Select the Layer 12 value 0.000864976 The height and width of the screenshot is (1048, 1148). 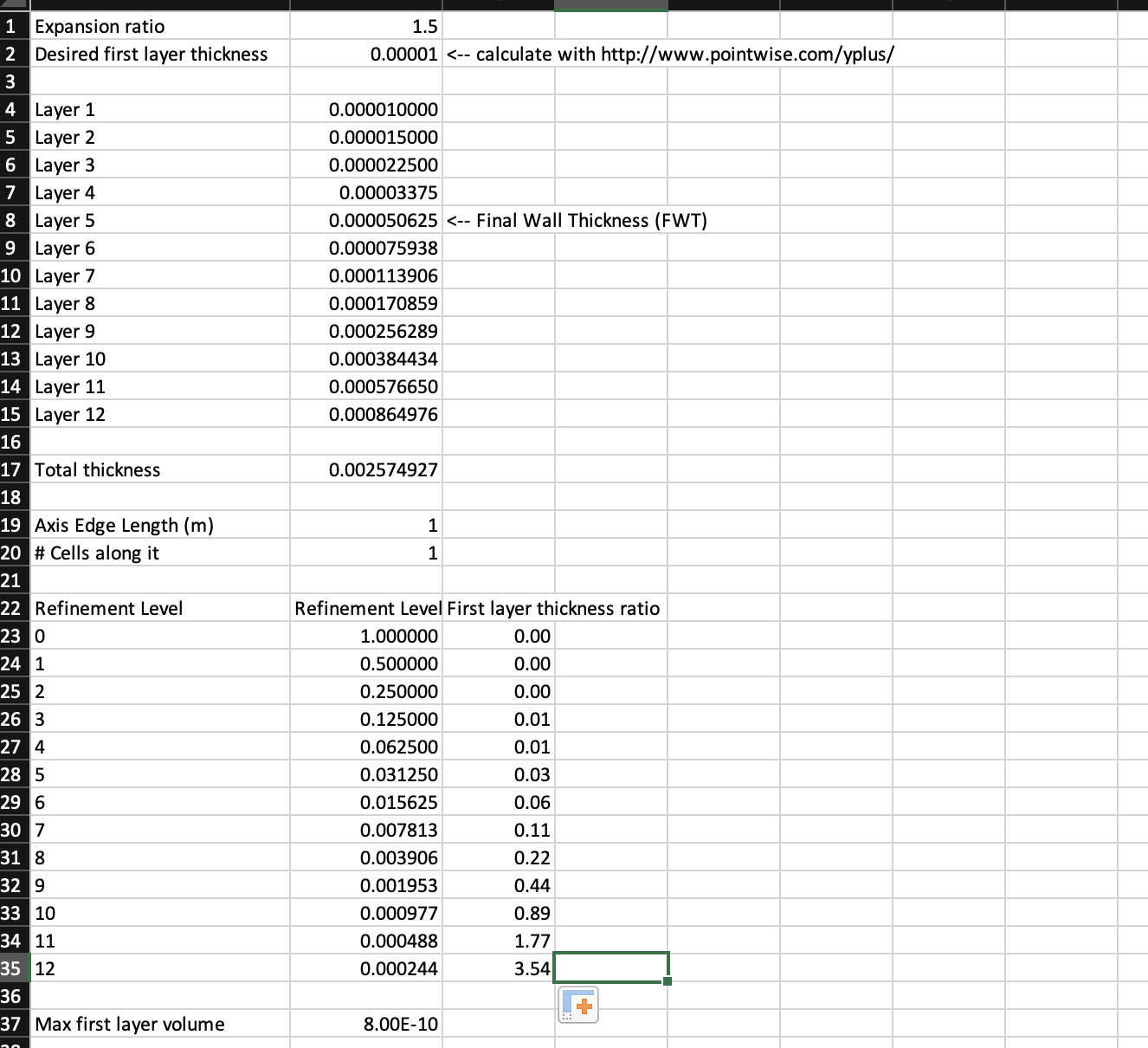tap(366, 415)
